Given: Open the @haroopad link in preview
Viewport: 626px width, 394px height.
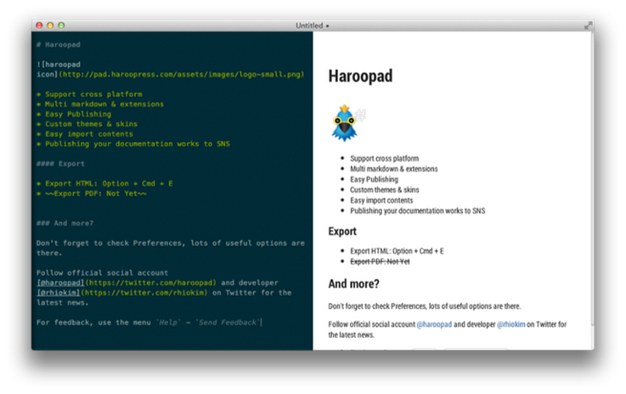Looking at the screenshot, I should click(434, 324).
